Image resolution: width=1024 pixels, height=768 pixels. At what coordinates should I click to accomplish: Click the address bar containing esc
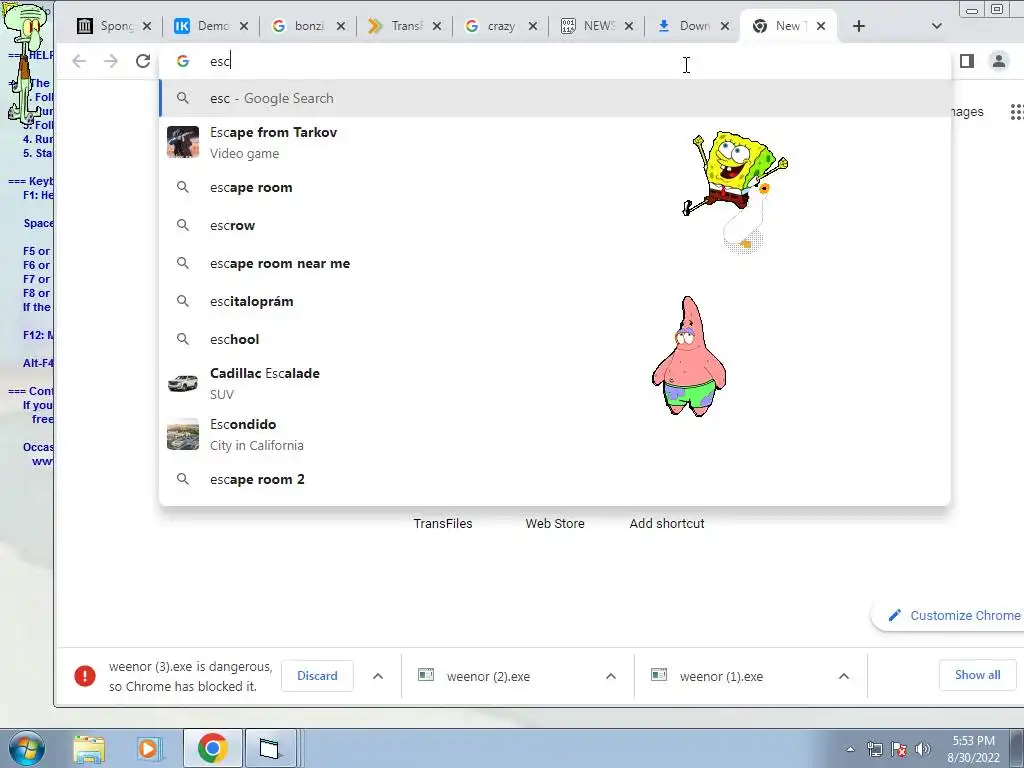coord(555,61)
